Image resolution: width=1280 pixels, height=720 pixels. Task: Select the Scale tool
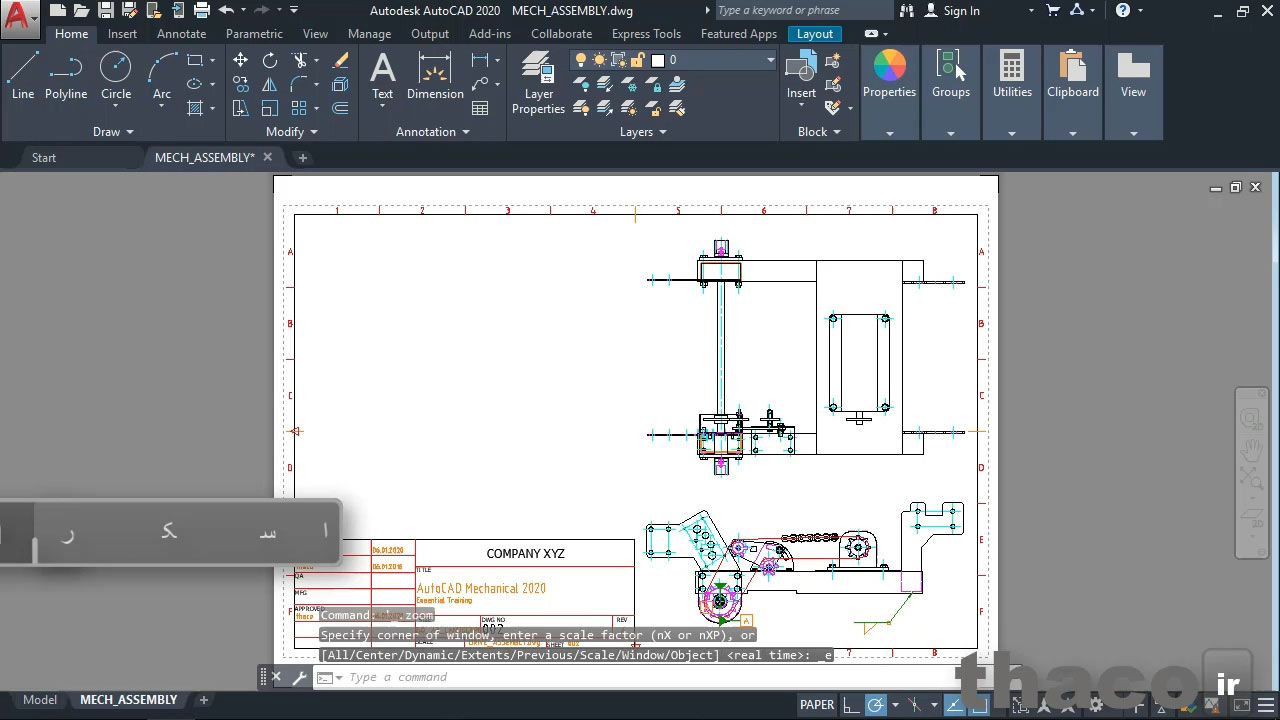(270, 108)
